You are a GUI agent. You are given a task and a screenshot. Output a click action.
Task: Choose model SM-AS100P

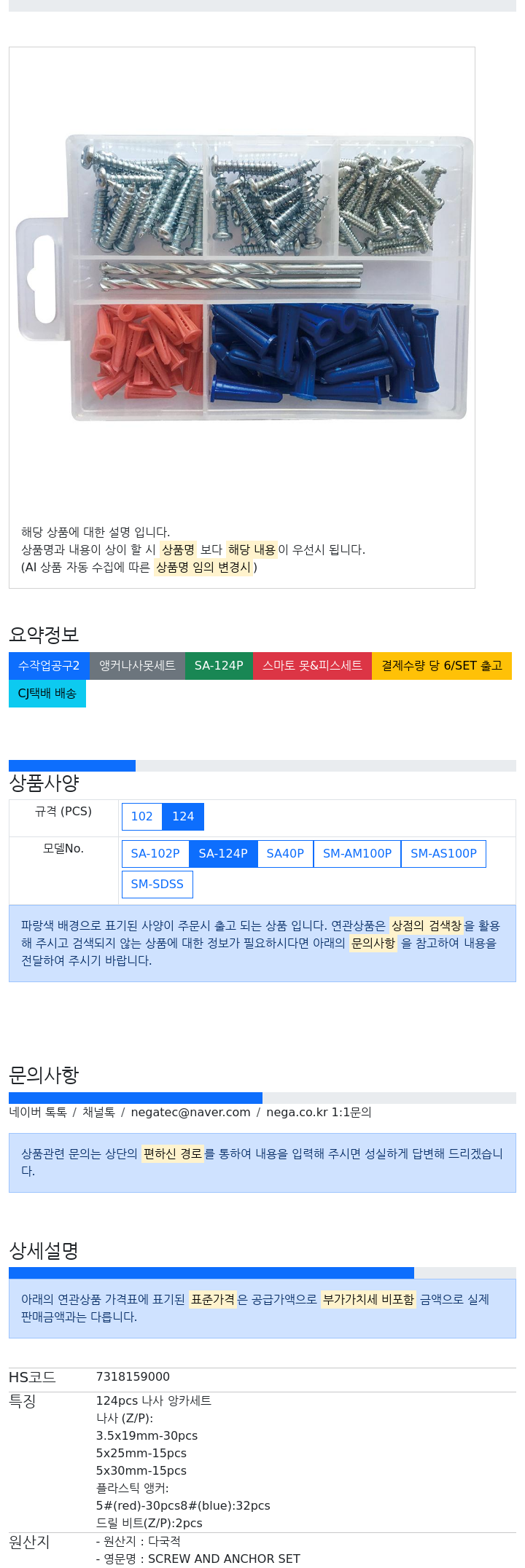(443, 853)
